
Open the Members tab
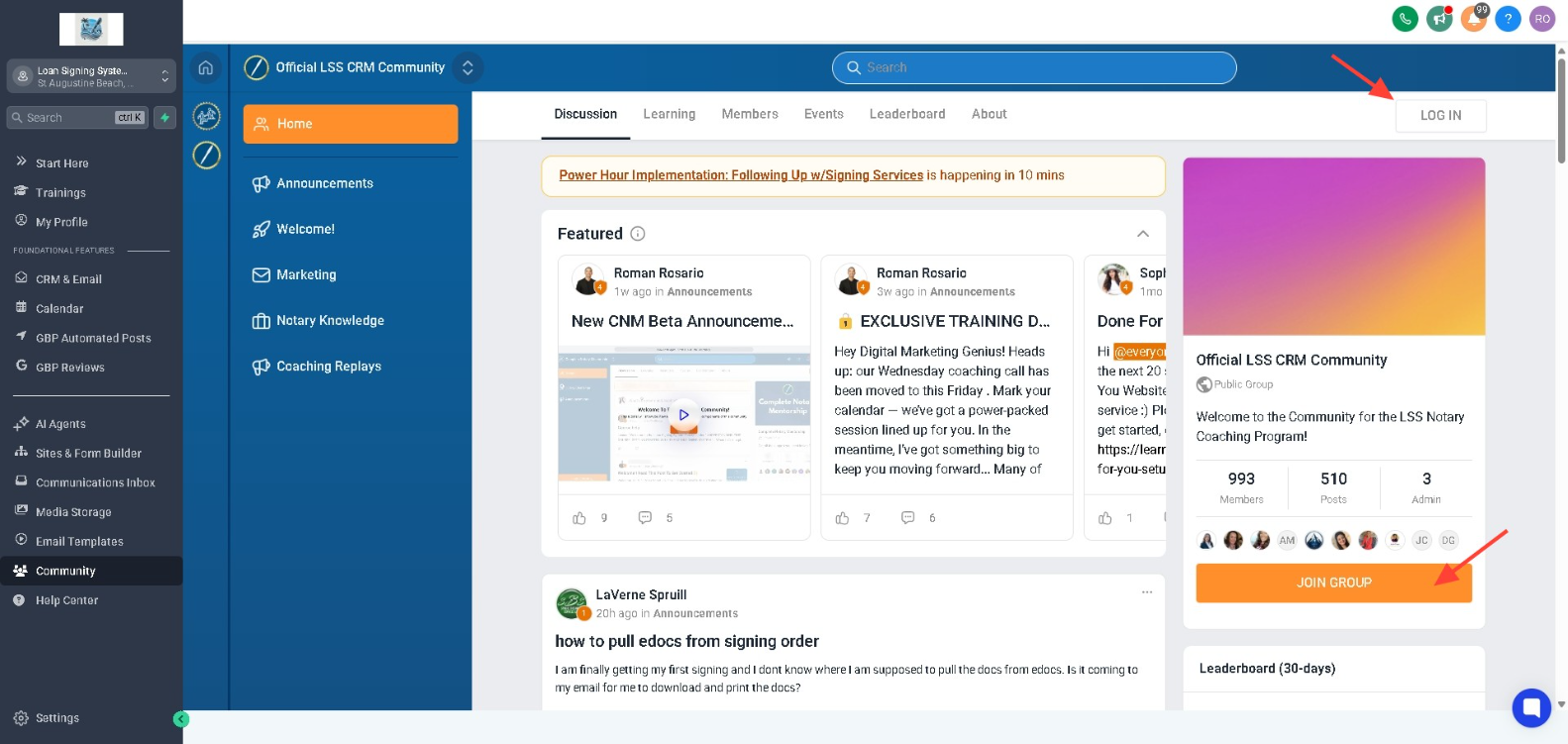[750, 114]
